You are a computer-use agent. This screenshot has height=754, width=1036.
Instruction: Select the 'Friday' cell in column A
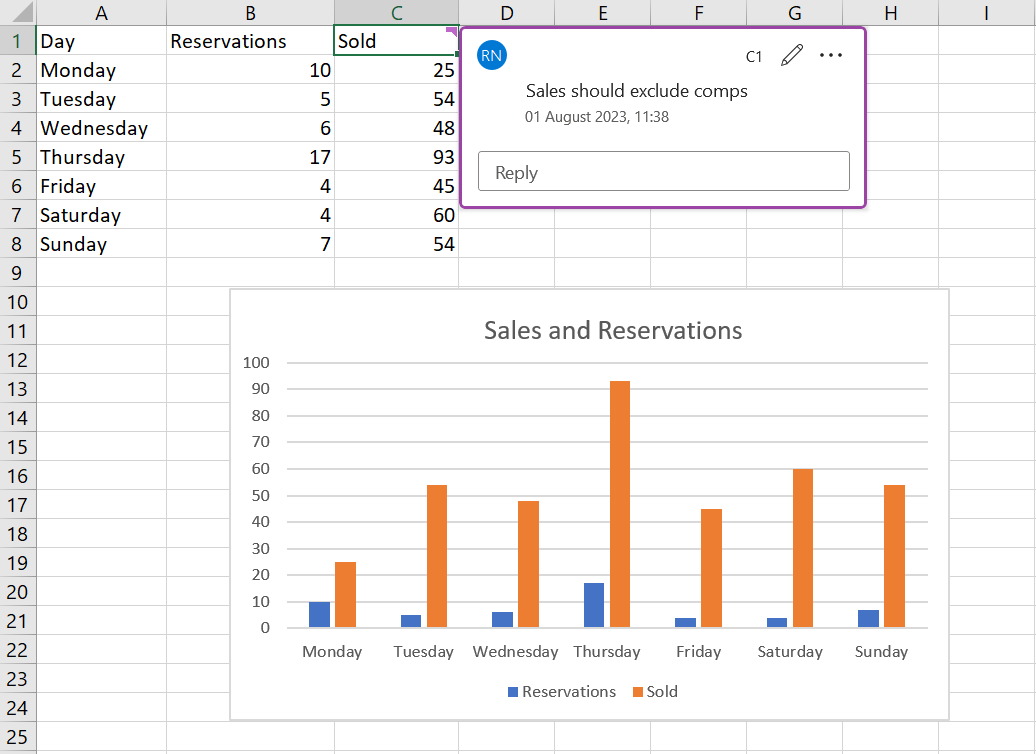tap(101, 186)
